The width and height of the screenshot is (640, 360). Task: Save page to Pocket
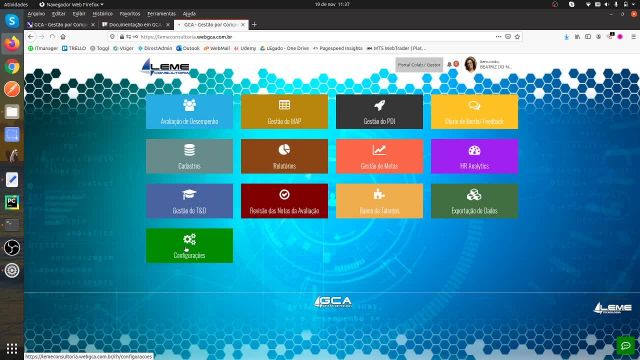(x=508, y=37)
